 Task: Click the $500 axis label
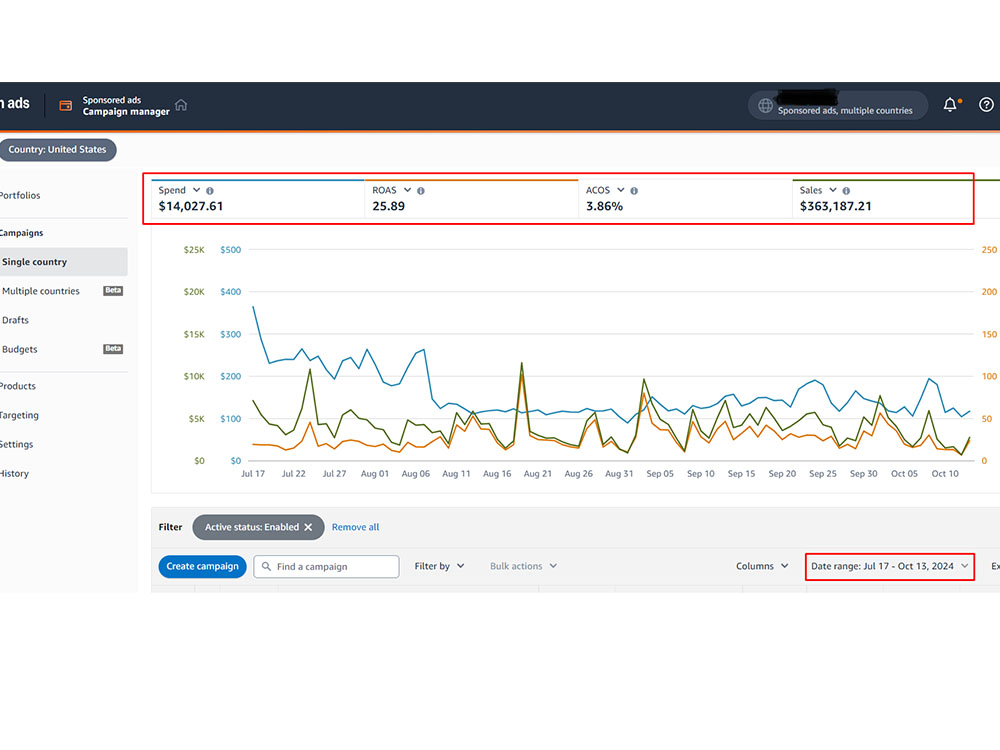(x=231, y=250)
